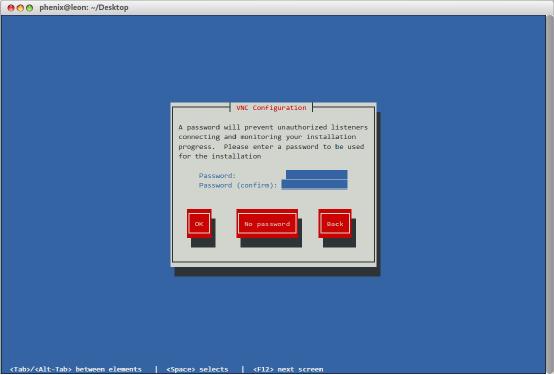Click the red close window button

click(x=11, y=8)
